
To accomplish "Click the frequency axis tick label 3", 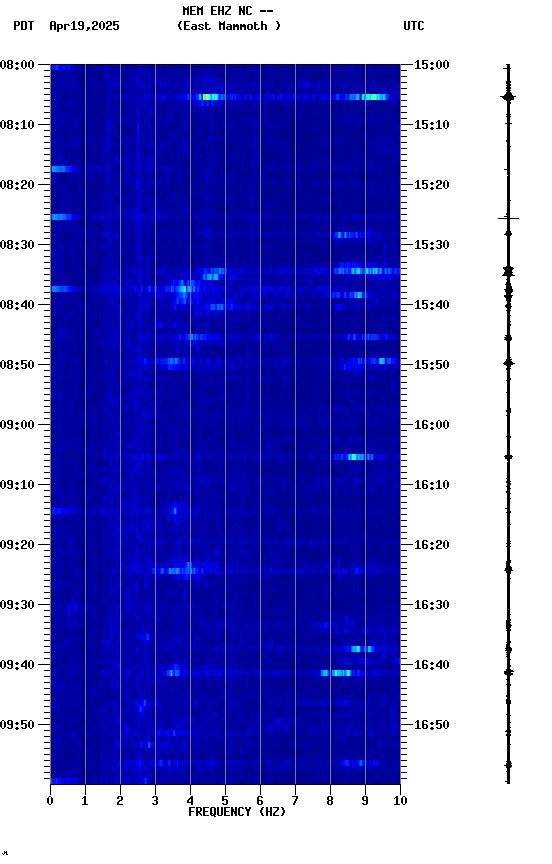I will [x=155, y=801].
